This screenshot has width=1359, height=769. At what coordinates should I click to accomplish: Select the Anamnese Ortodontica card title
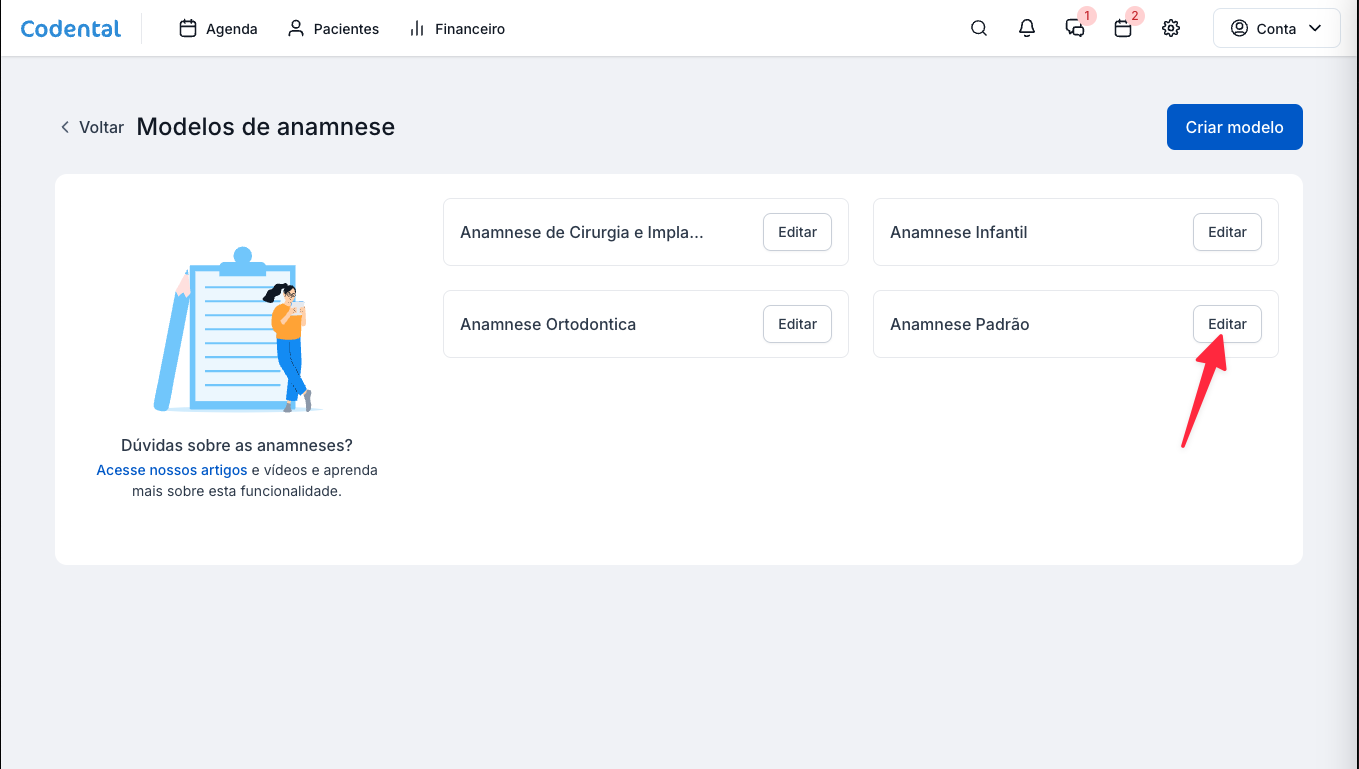tap(547, 324)
